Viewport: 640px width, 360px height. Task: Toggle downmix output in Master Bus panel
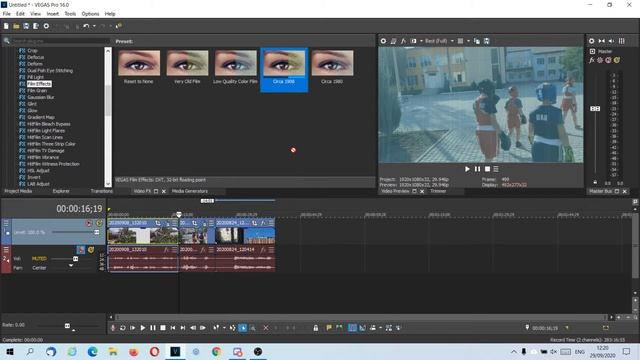601,41
